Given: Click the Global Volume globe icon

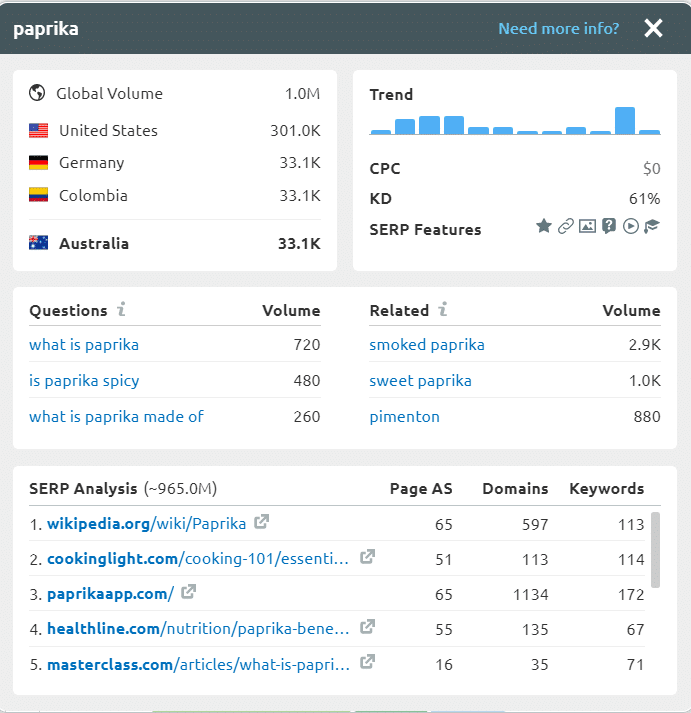Looking at the screenshot, I should [x=38, y=93].
